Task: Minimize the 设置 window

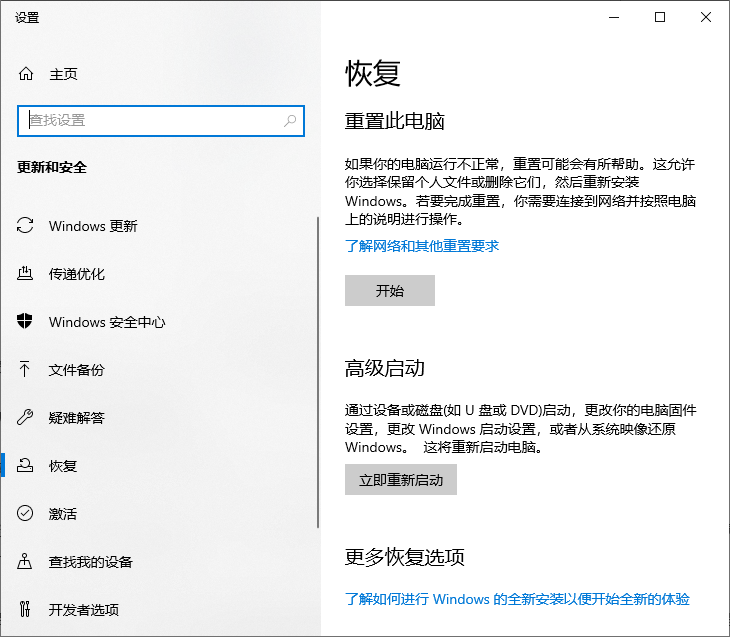Action: pyautogui.click(x=613, y=17)
